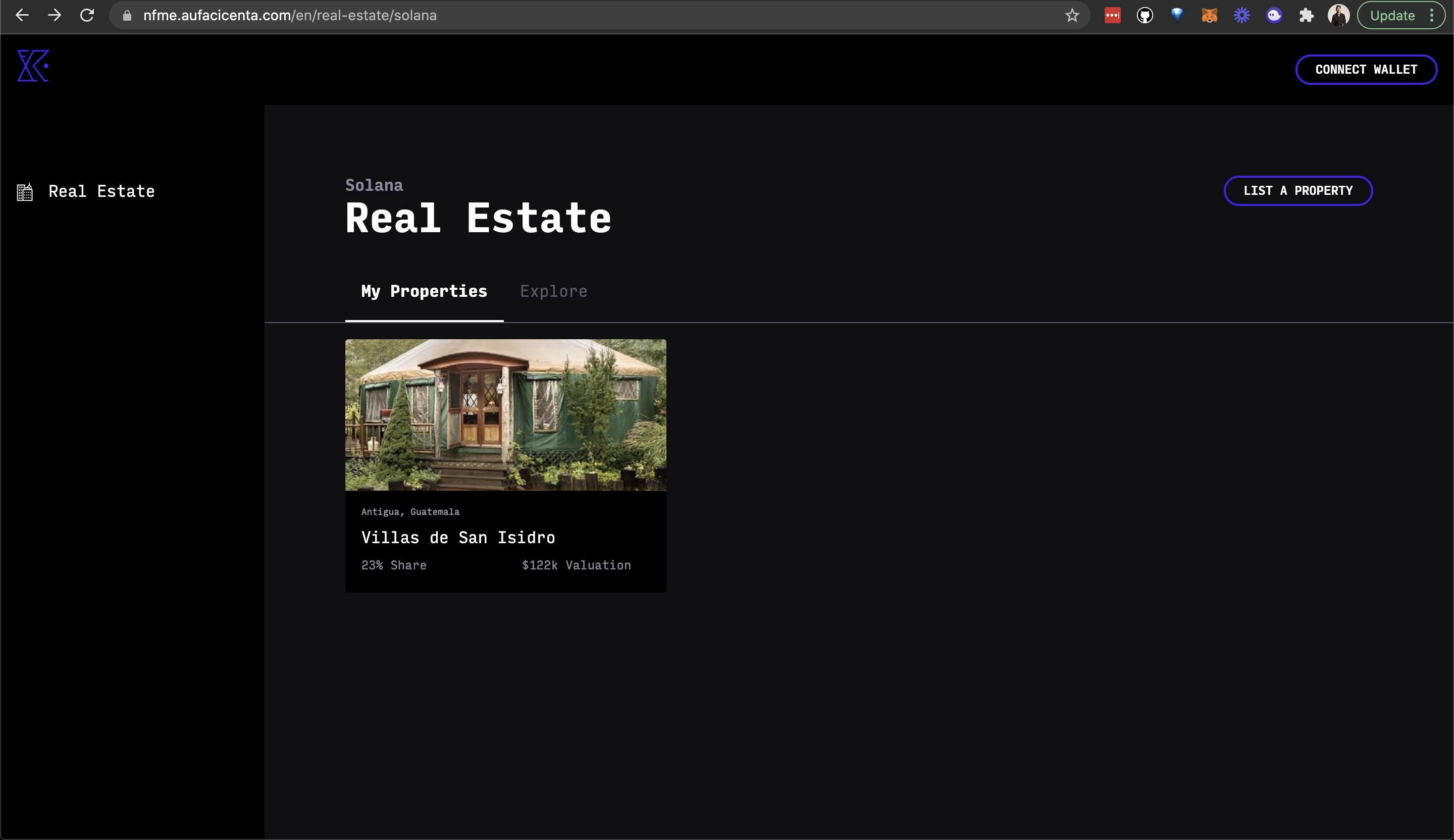Open the Chrome profile avatar

1338,16
